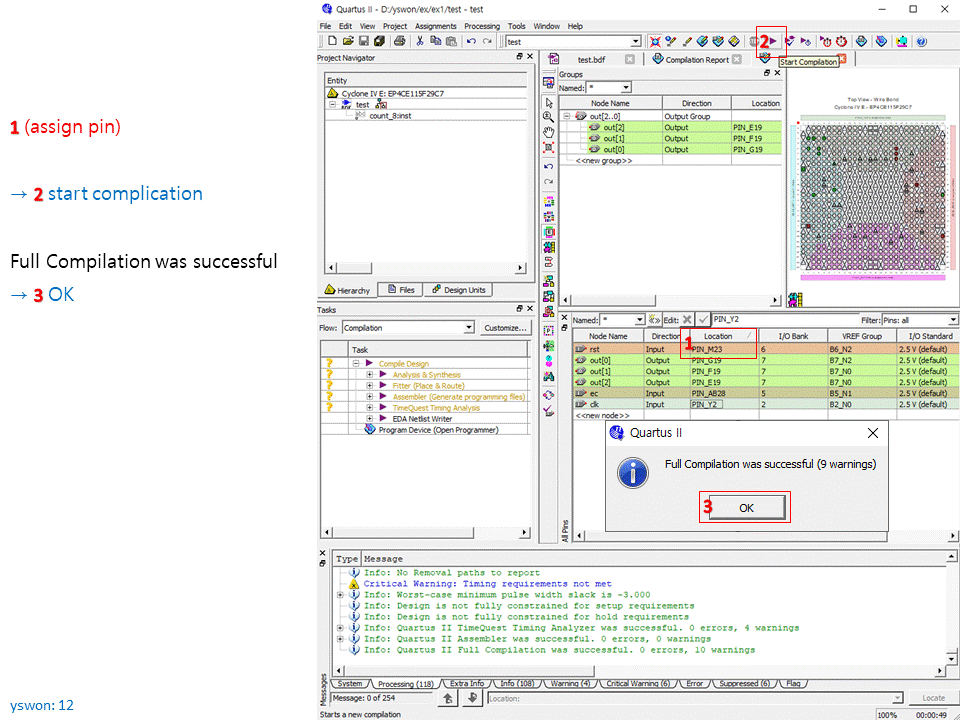Viewport: 960px width, 720px height.
Task: Click OK in the Quartus II dialog
Action: click(746, 508)
